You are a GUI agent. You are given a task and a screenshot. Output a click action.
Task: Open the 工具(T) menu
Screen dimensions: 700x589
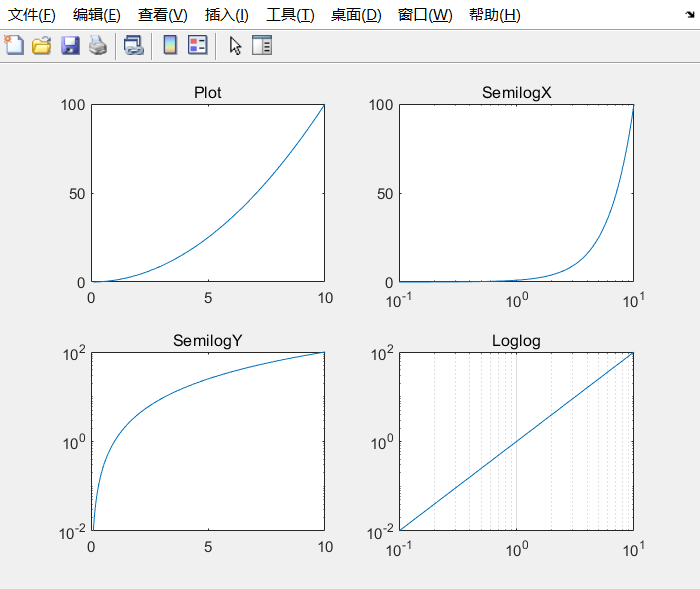pos(290,15)
